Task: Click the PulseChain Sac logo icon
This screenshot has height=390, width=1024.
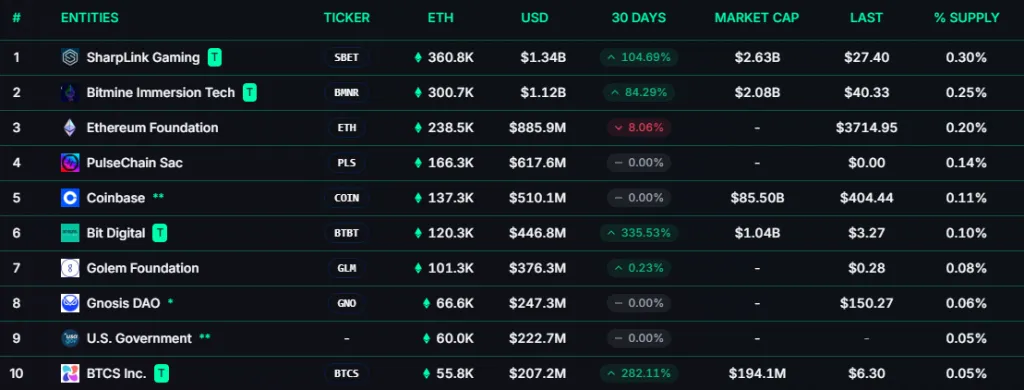Action: (x=70, y=163)
